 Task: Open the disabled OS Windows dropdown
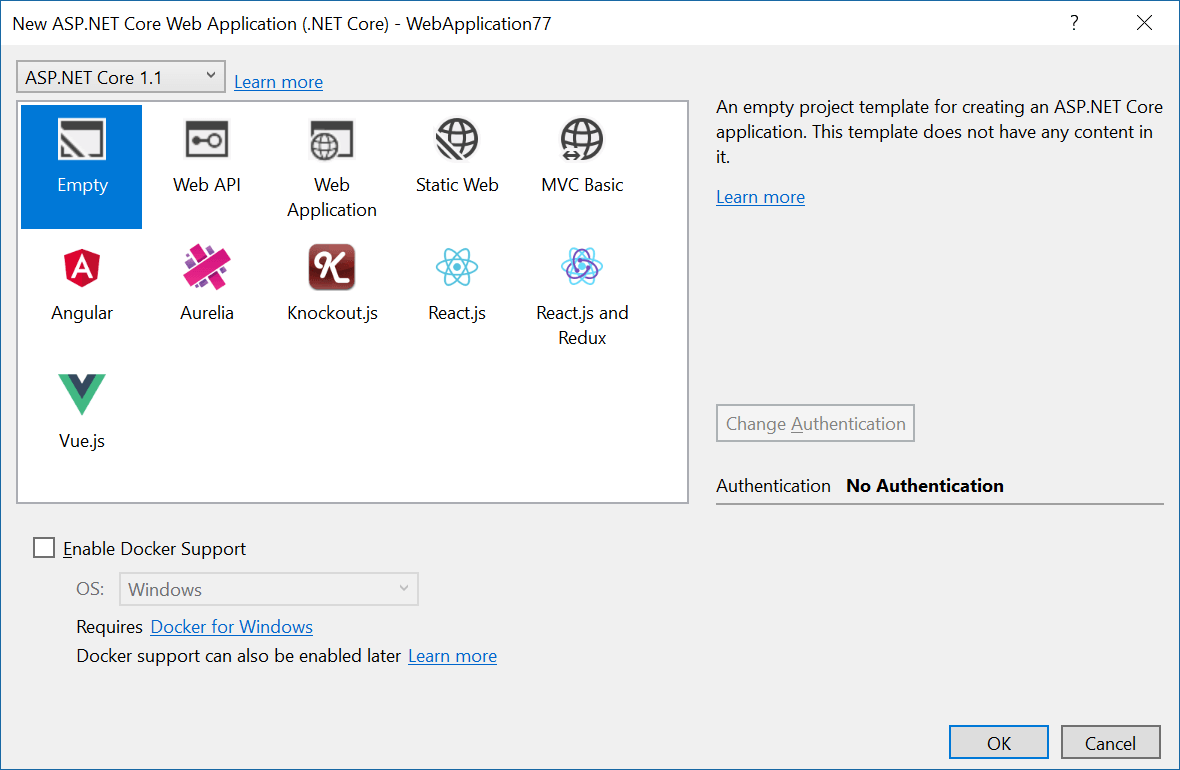point(269,589)
